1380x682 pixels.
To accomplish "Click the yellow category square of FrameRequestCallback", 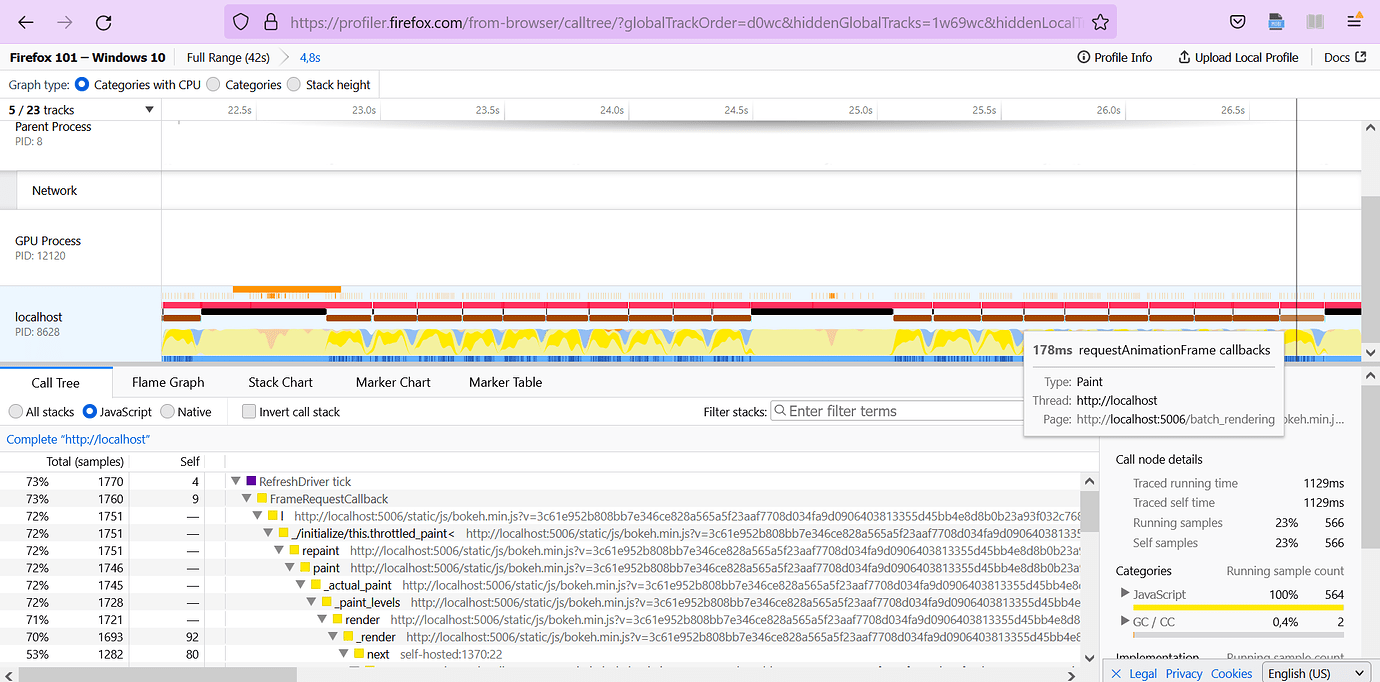I will [262, 498].
